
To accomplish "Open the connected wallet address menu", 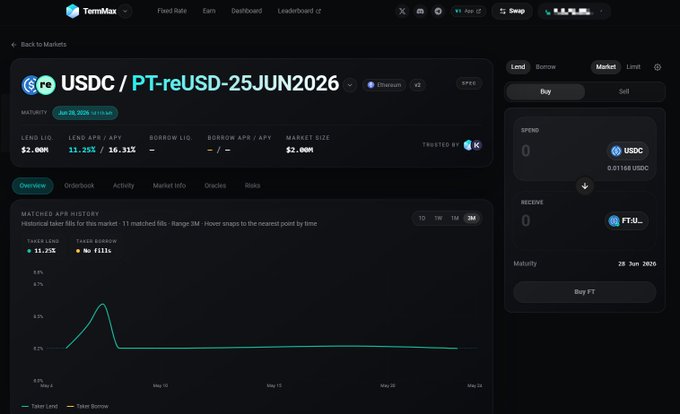I will coord(574,12).
